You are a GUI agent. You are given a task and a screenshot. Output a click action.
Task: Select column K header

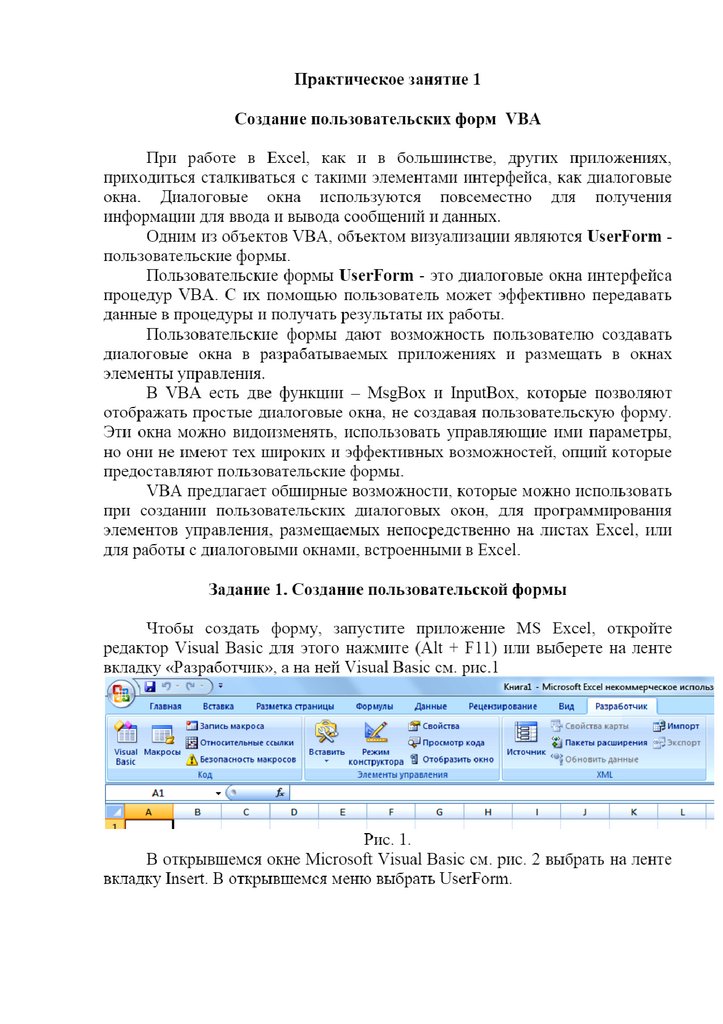pyautogui.click(x=634, y=812)
